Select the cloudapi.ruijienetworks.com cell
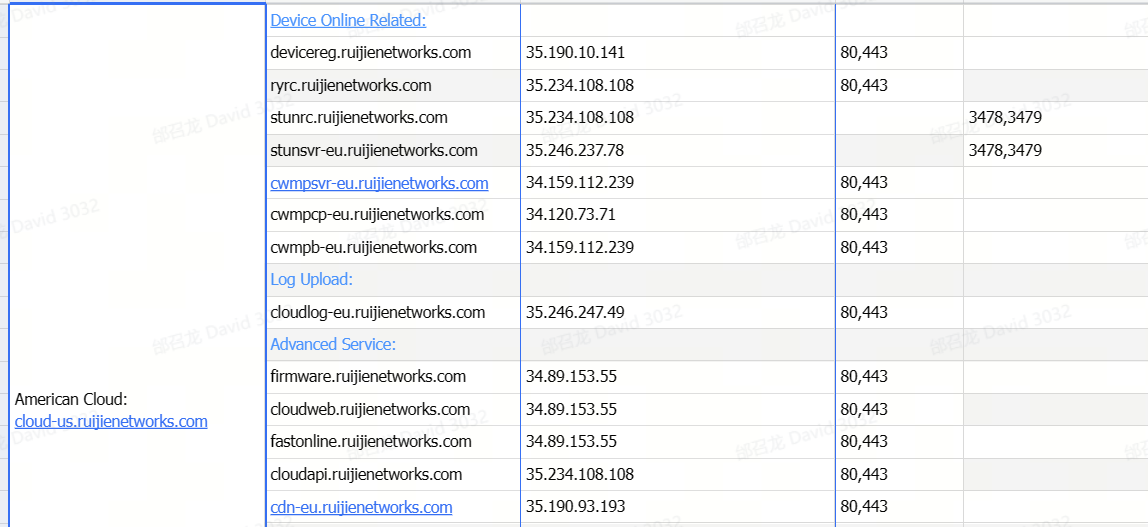Image resolution: width=1148 pixels, height=527 pixels. 393,474
